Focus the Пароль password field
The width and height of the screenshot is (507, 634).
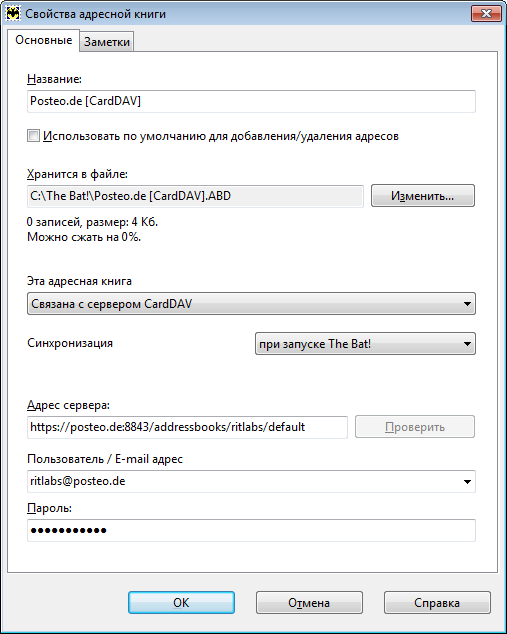pos(251,530)
